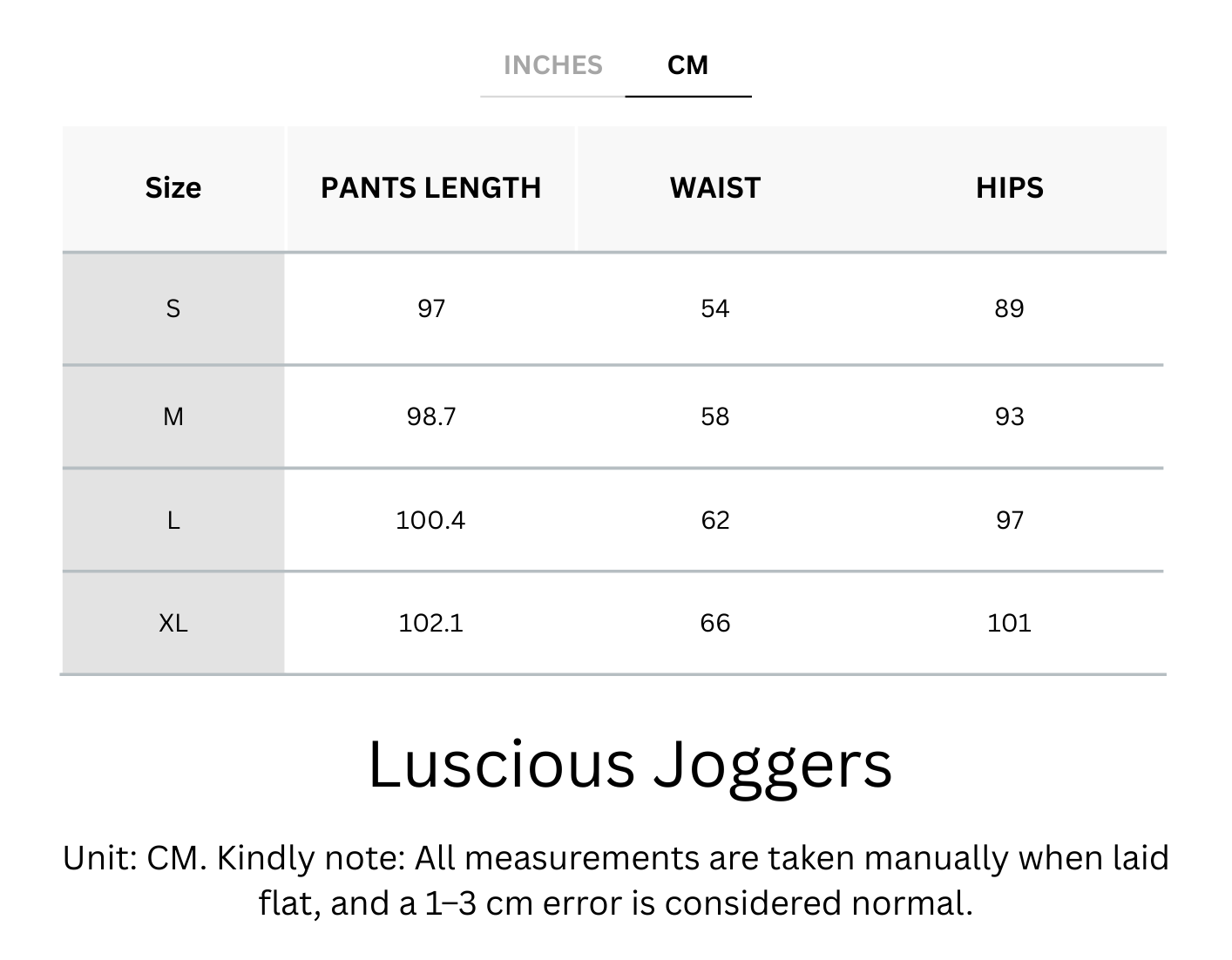Click the Luscious Joggers title
Image resolution: width=1232 pixels, height=960 pixels.
tap(630, 765)
